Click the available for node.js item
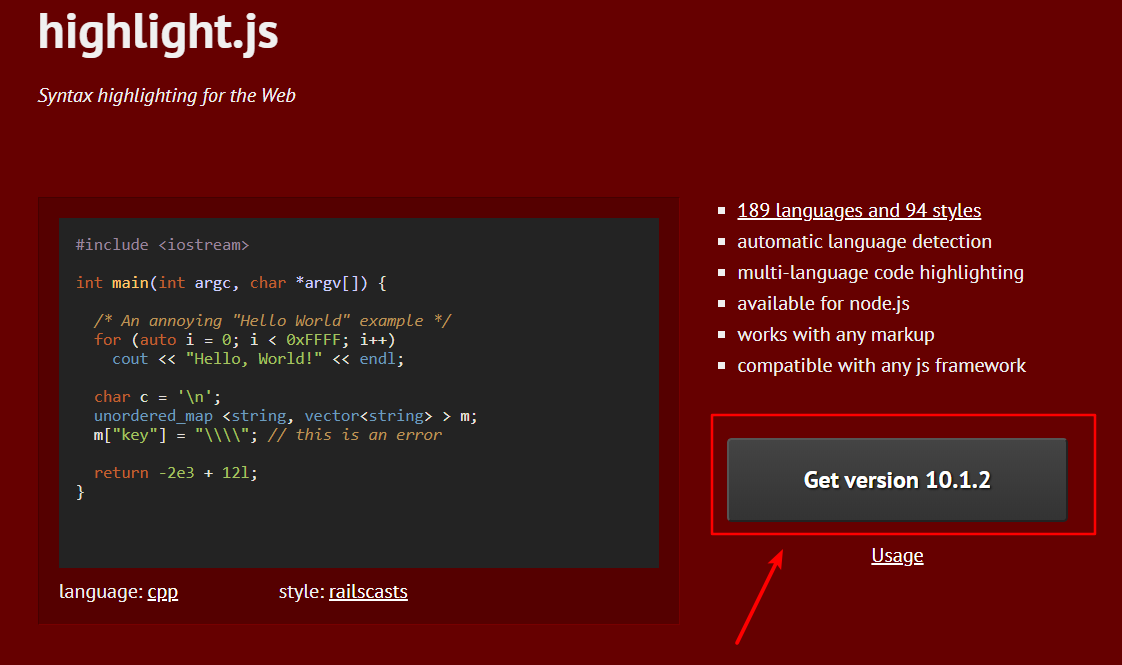 click(823, 304)
